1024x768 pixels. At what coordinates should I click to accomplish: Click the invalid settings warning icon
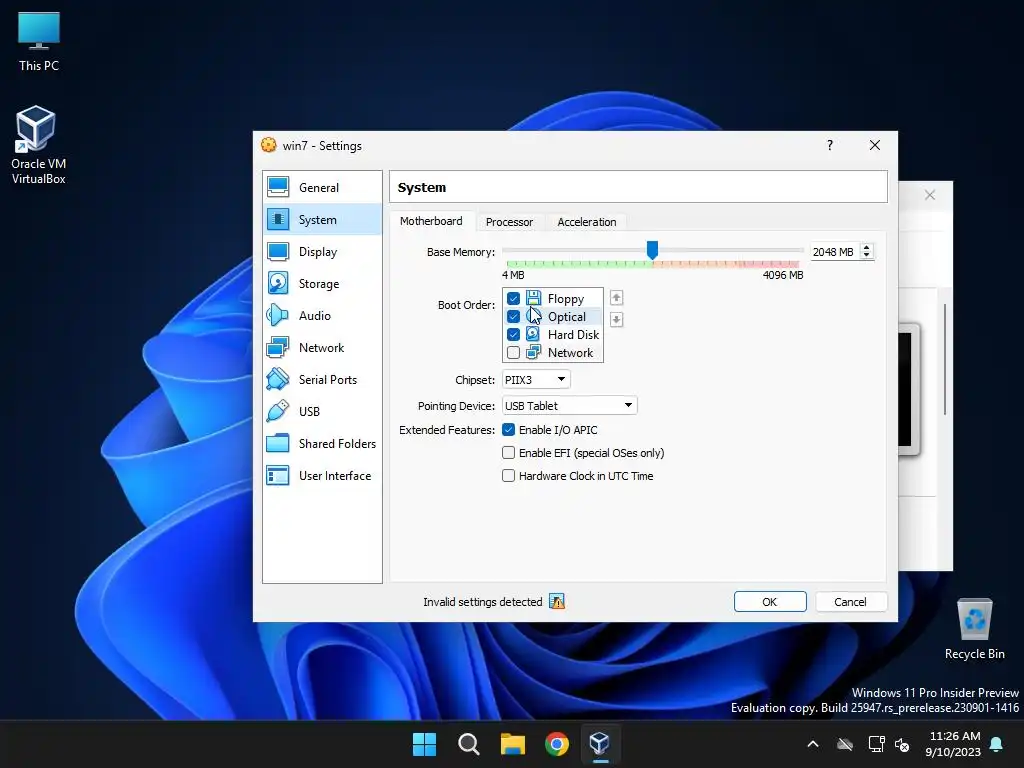click(556, 601)
